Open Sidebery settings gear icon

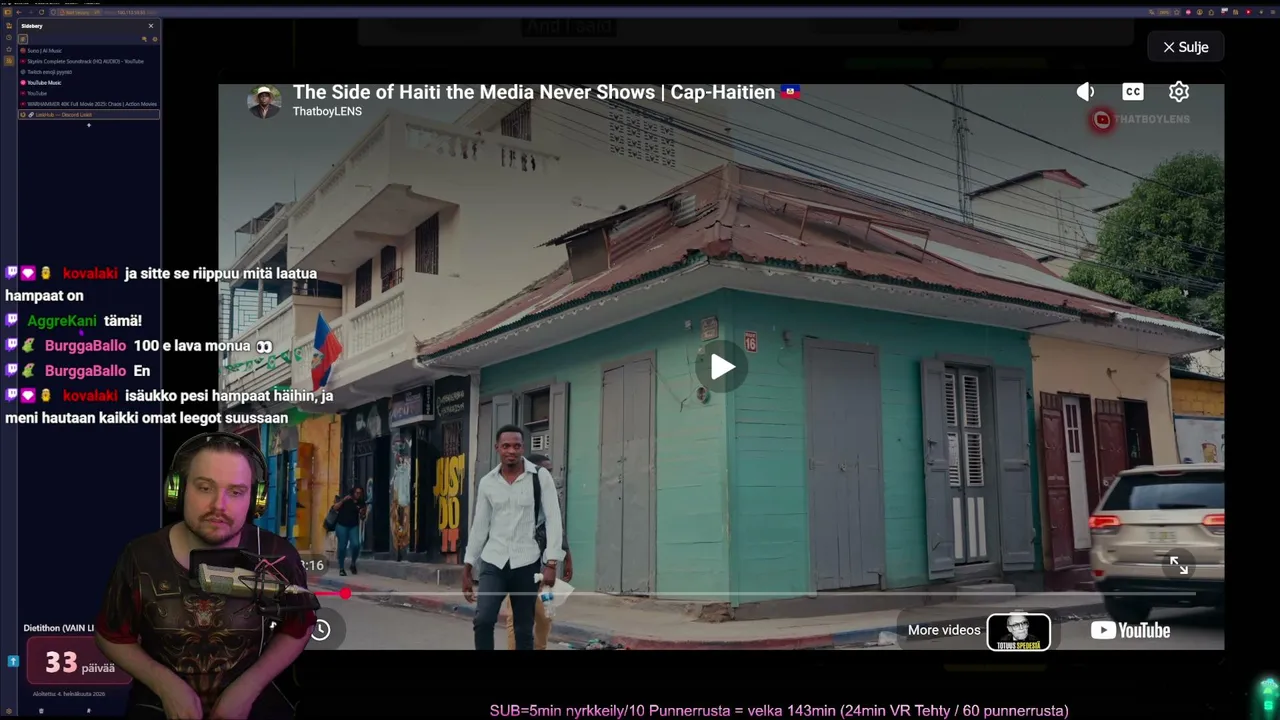point(155,39)
